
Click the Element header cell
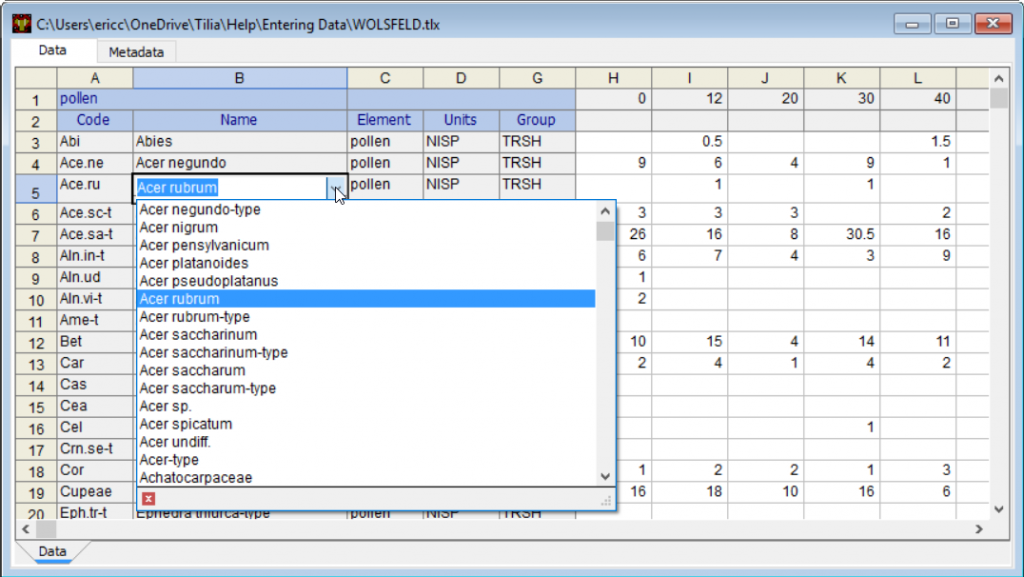click(x=385, y=120)
